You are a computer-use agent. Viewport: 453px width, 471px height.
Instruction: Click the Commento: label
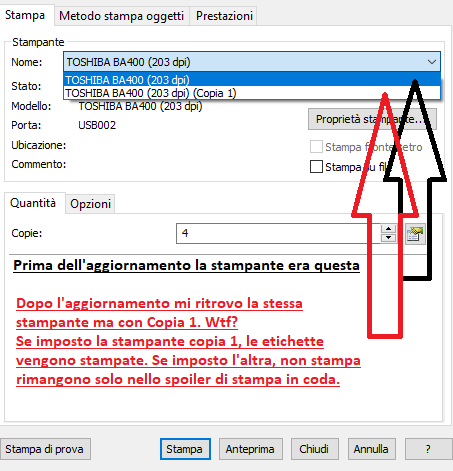[x=39, y=164]
